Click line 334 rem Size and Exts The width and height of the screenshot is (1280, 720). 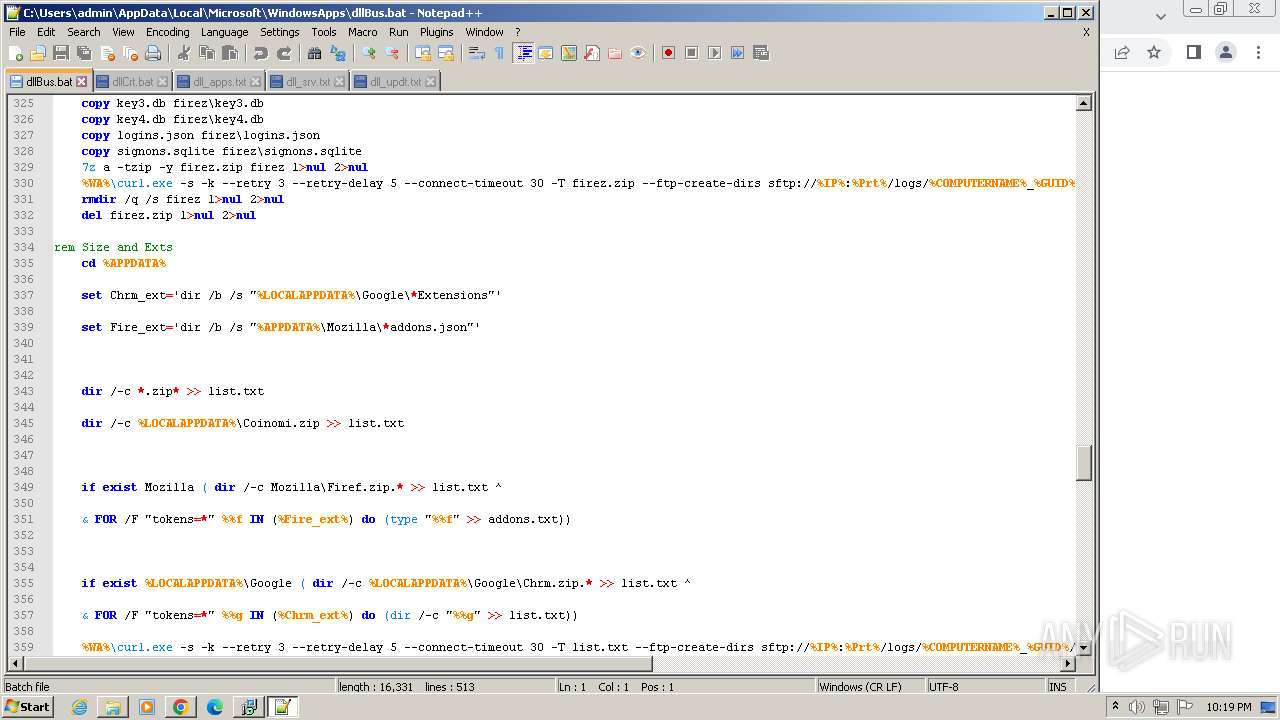pos(114,247)
